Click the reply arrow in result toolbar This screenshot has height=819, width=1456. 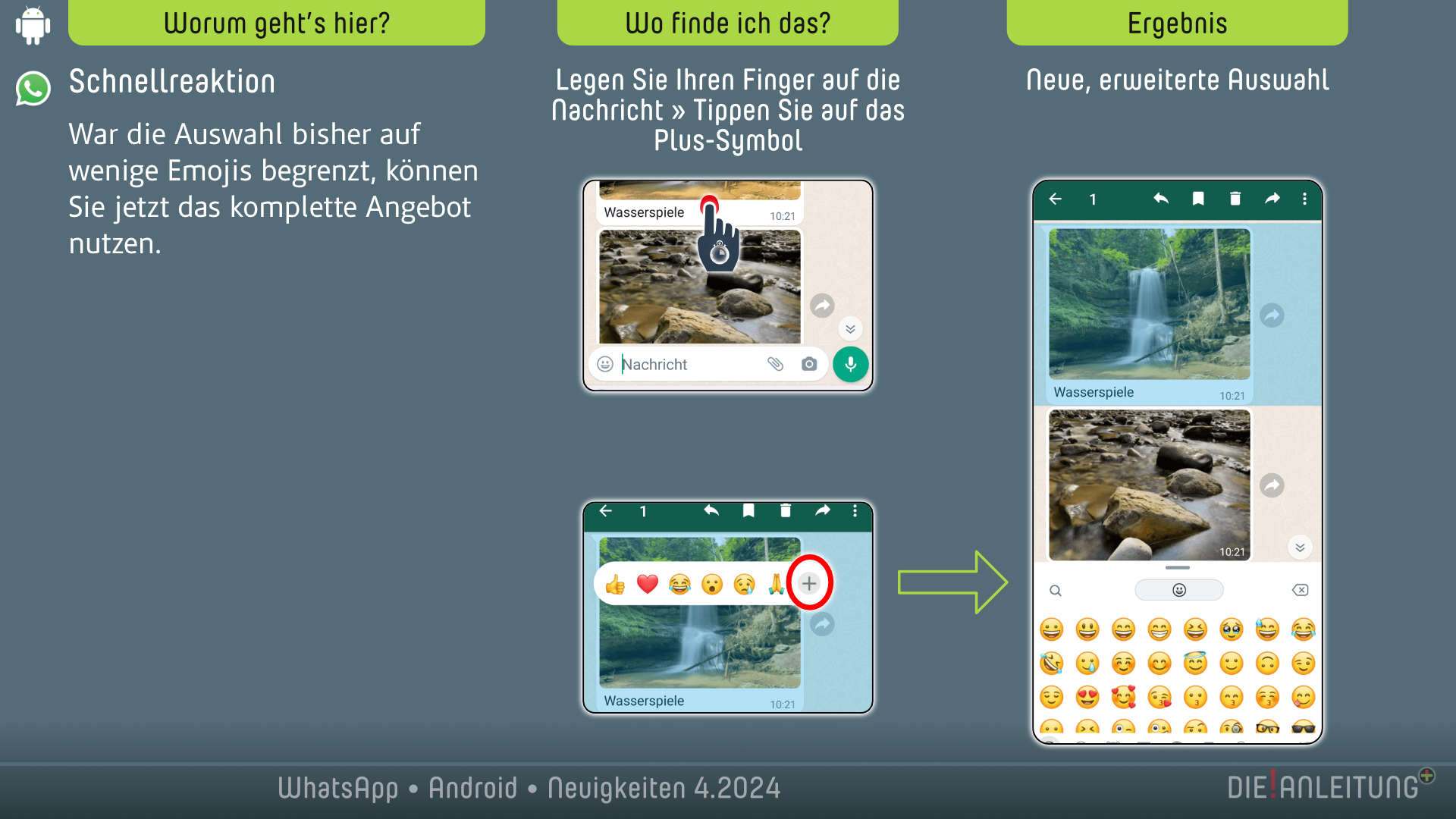point(1160,199)
